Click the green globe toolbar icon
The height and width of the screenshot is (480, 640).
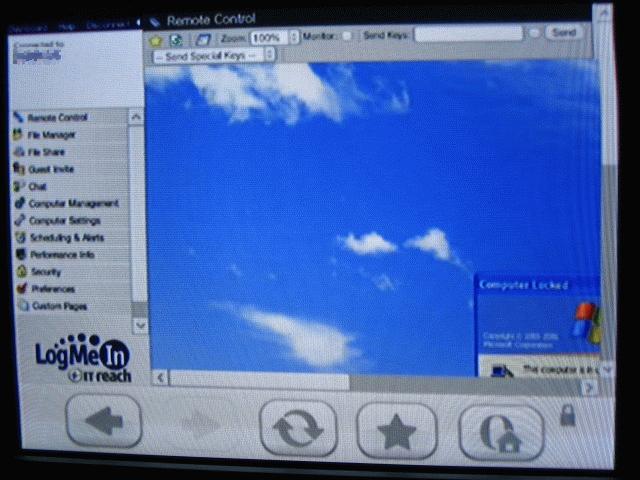pyautogui.click(x=177, y=40)
